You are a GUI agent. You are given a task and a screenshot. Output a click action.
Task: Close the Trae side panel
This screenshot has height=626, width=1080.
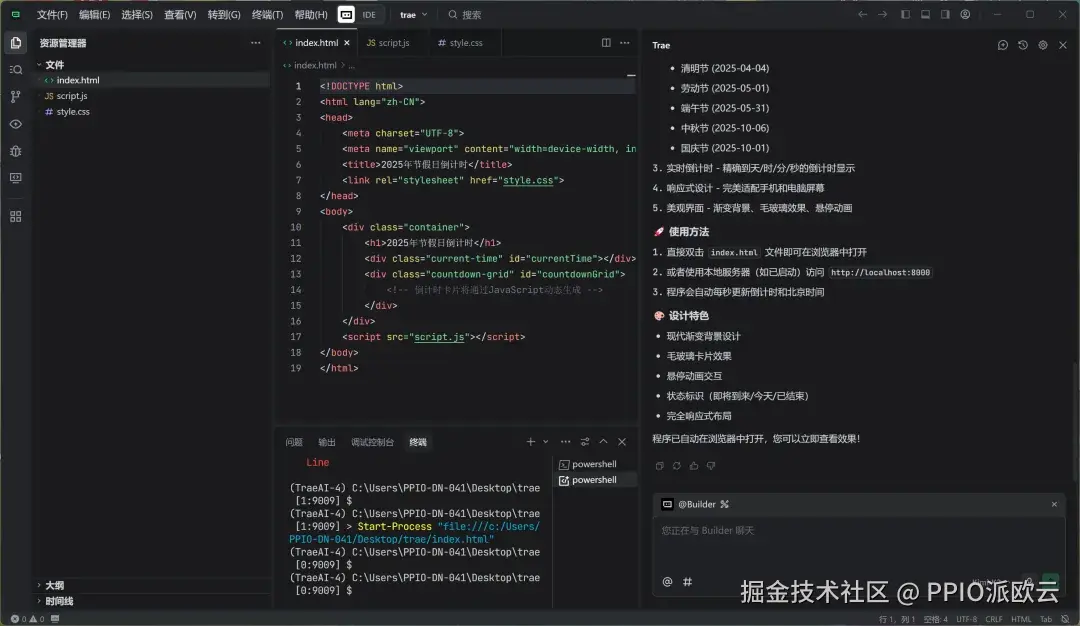tap(1063, 45)
